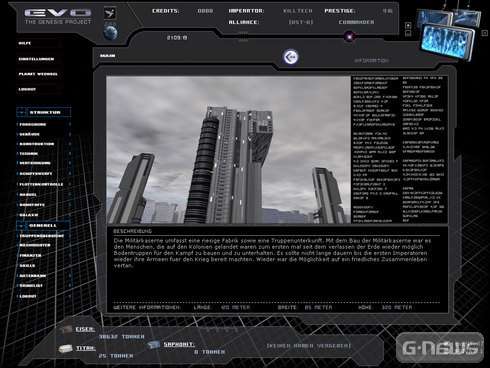The image size is (490, 368).
Task: Open the Nachrichten menu item
Action: [35, 245]
